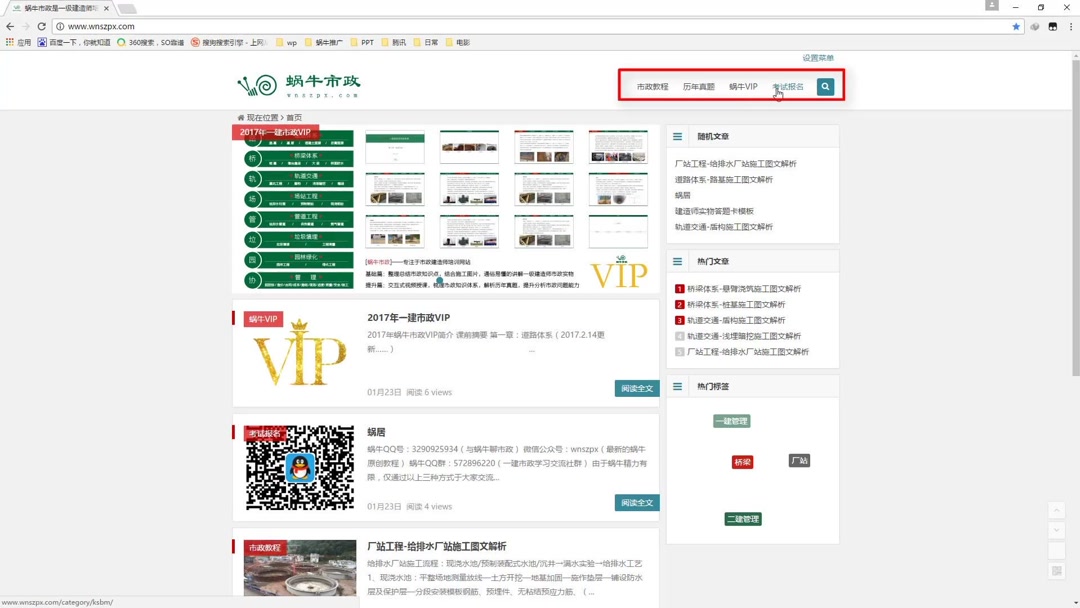Screen dimensions: 1080x608
Task: Click the QQ penguin icon in the QR code
Action: 299,465
